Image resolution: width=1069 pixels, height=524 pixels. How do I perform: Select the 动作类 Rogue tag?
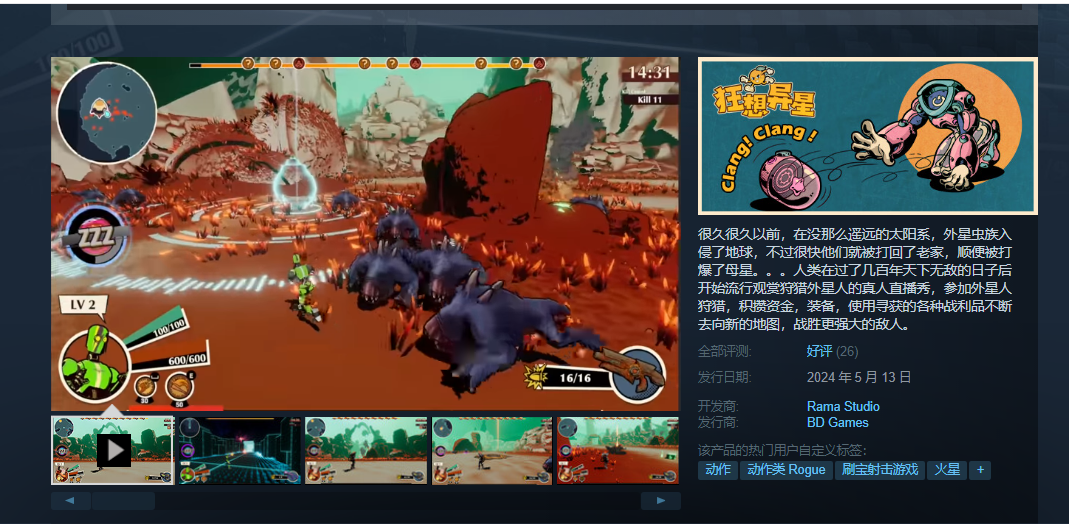pos(786,470)
